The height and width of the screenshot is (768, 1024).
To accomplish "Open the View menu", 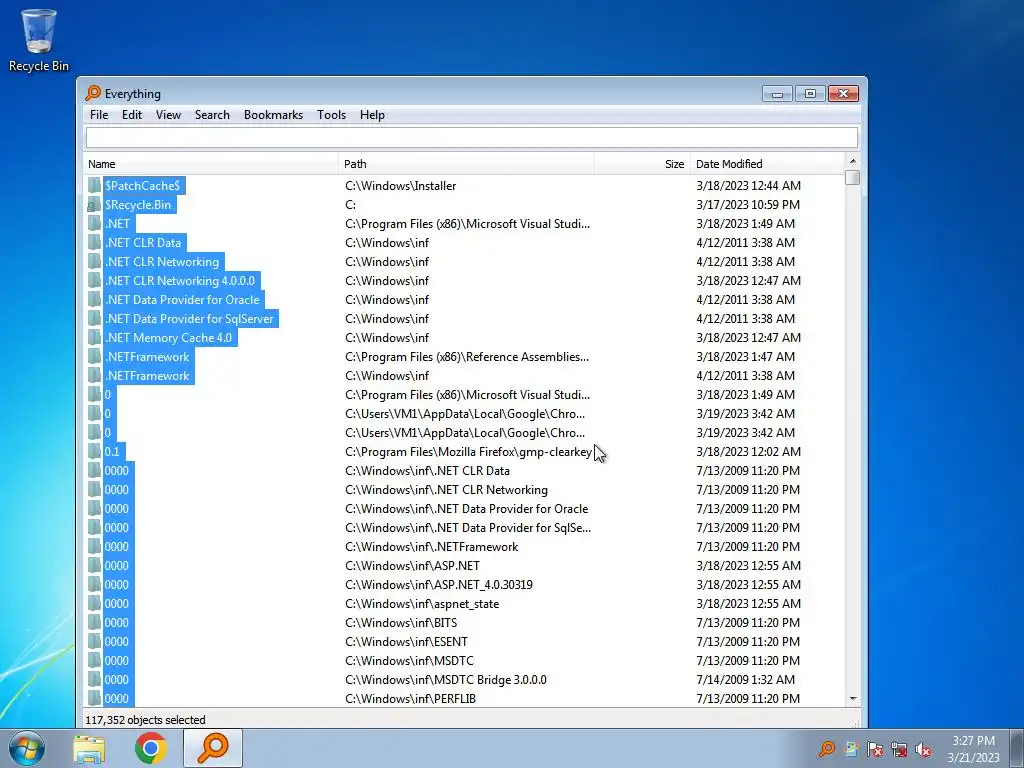I will point(168,115).
